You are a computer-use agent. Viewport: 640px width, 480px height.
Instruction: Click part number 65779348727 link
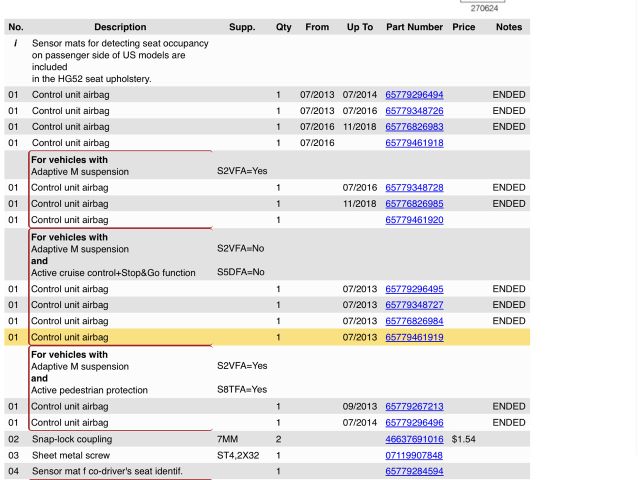(414, 305)
